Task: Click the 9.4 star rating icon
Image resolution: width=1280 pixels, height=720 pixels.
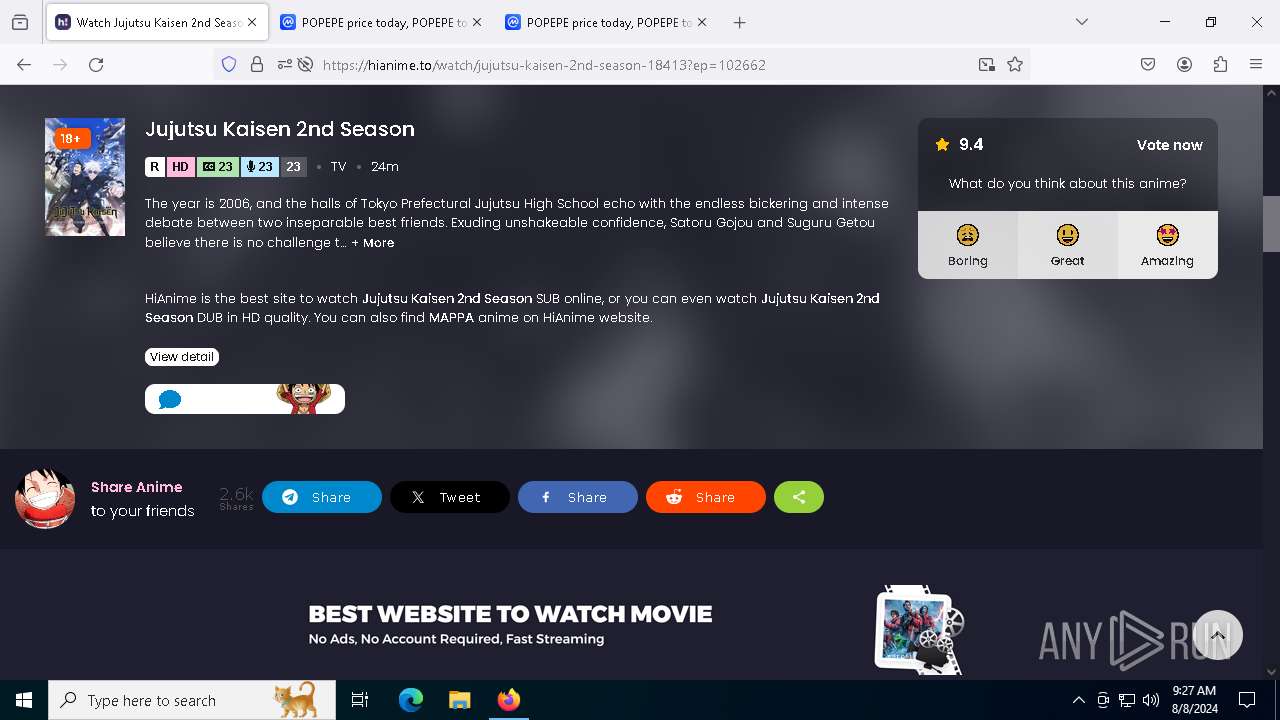Action: [x=942, y=145]
